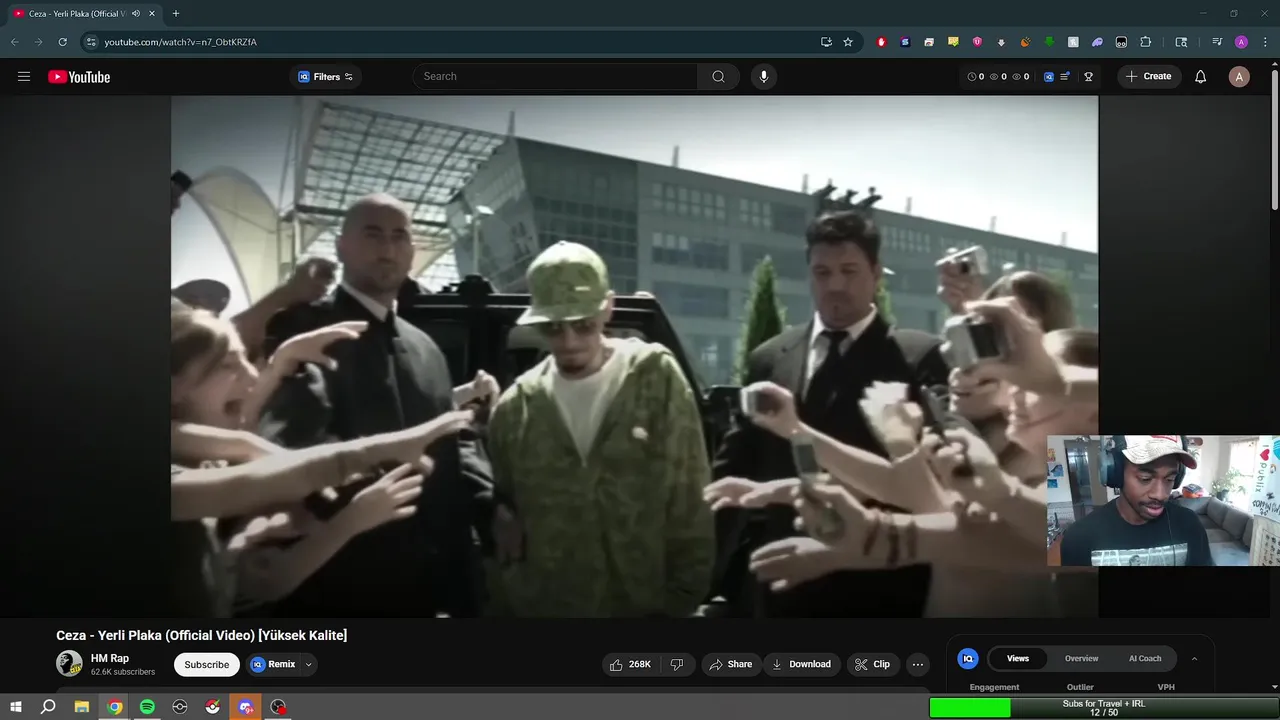Viewport: 1280px width, 720px height.
Task: Subscribe to HM Rap
Action: pos(207,664)
